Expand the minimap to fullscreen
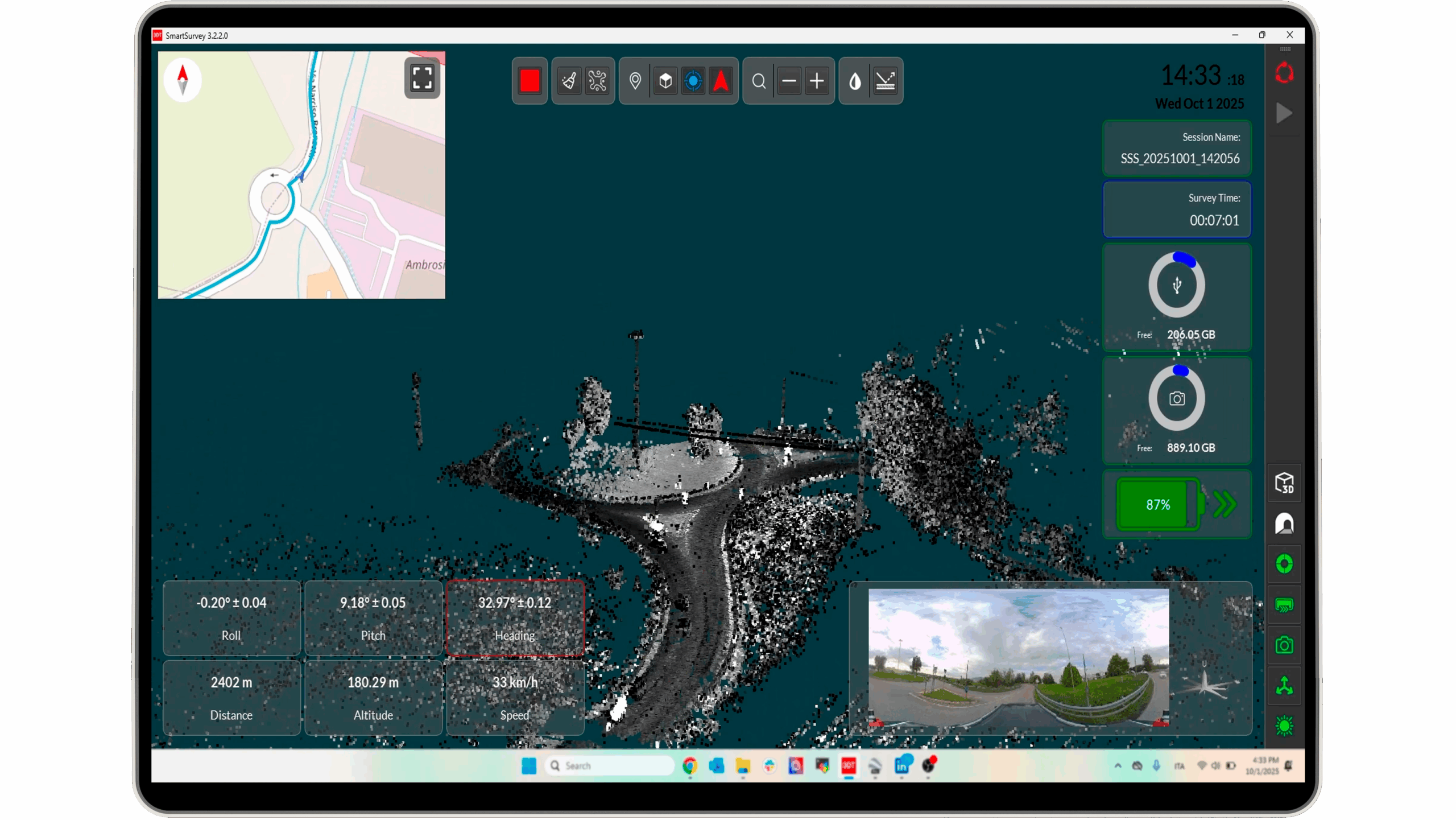The image size is (1456, 820). pyautogui.click(x=422, y=78)
